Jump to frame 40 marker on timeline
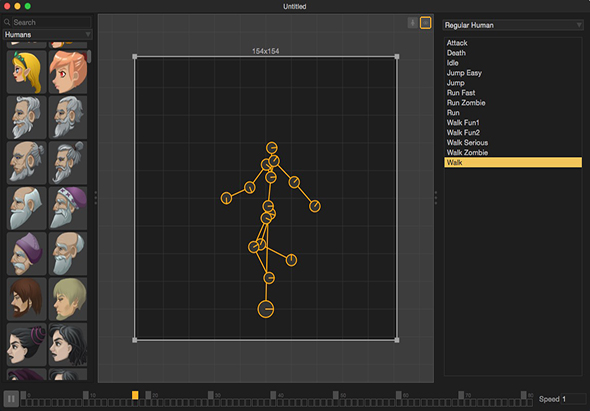This screenshot has height=411, width=590. pos(273,395)
